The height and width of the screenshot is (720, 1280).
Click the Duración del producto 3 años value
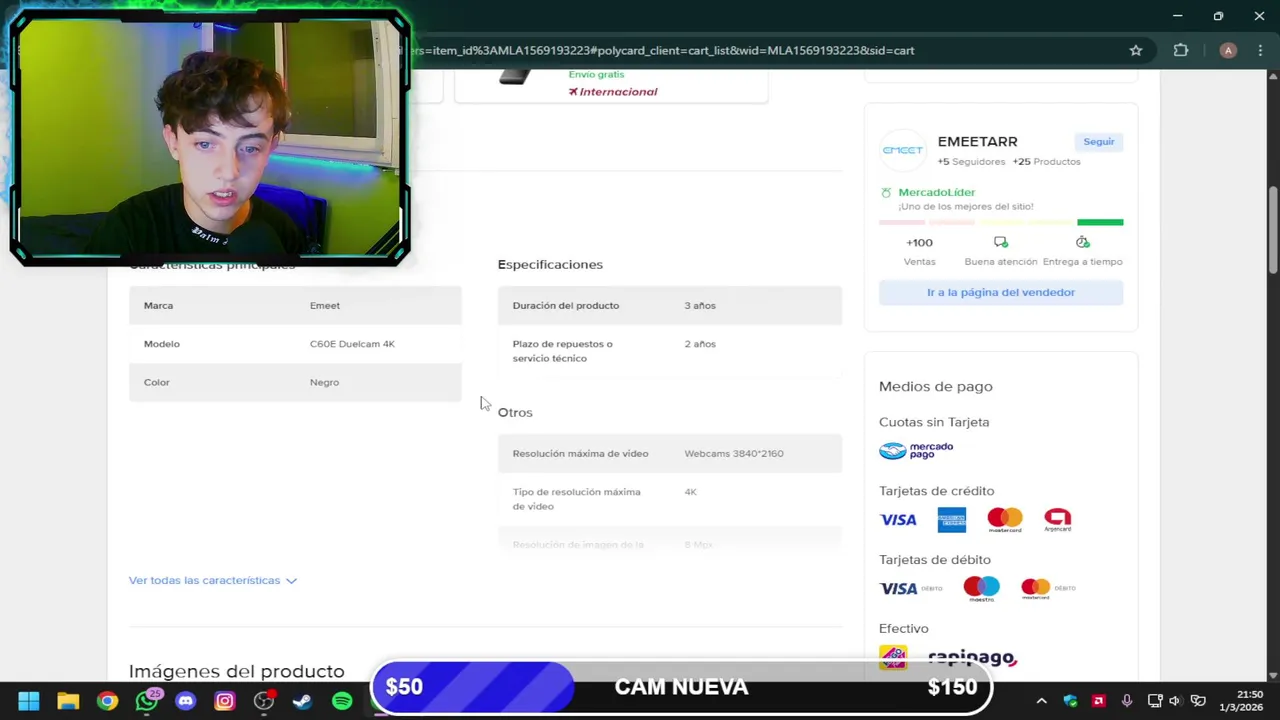pos(700,306)
